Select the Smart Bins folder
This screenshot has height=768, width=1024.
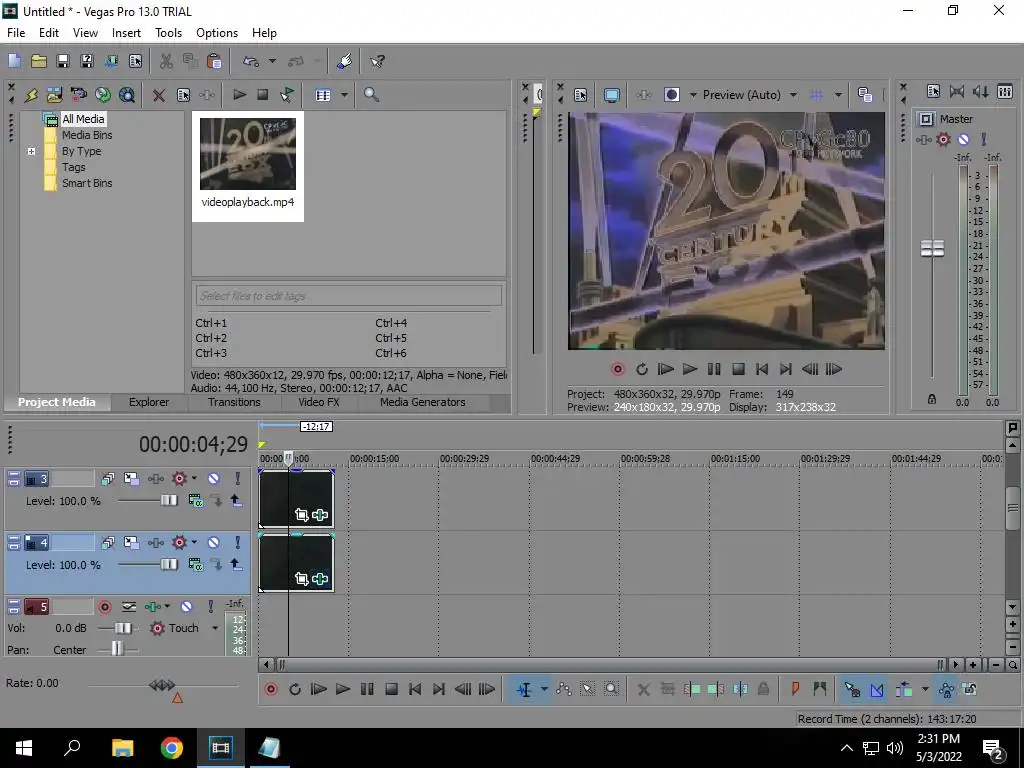coord(87,183)
